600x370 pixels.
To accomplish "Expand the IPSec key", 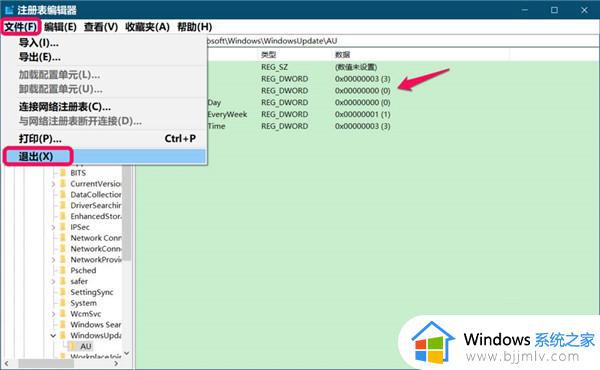I will (x=53, y=227).
